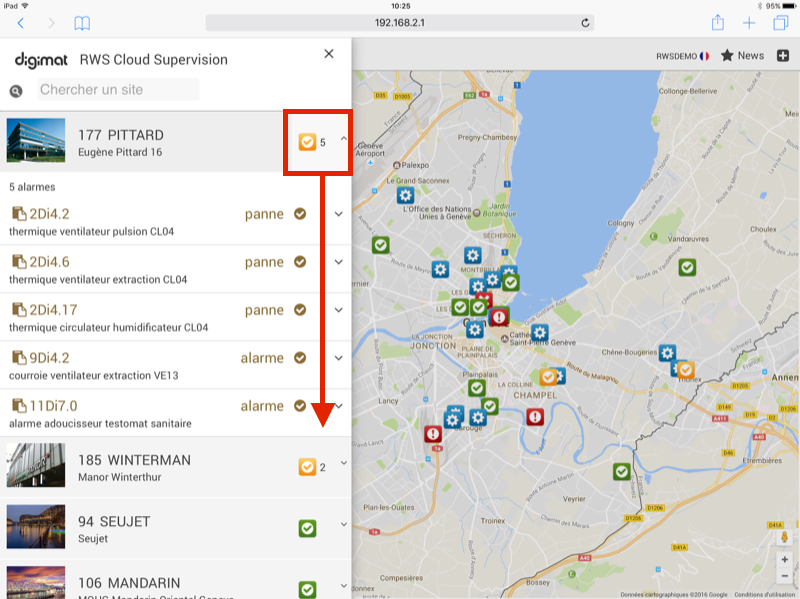The image size is (800, 599).
Task: Select the "94 SEUJET" site title
Action: click(114, 521)
